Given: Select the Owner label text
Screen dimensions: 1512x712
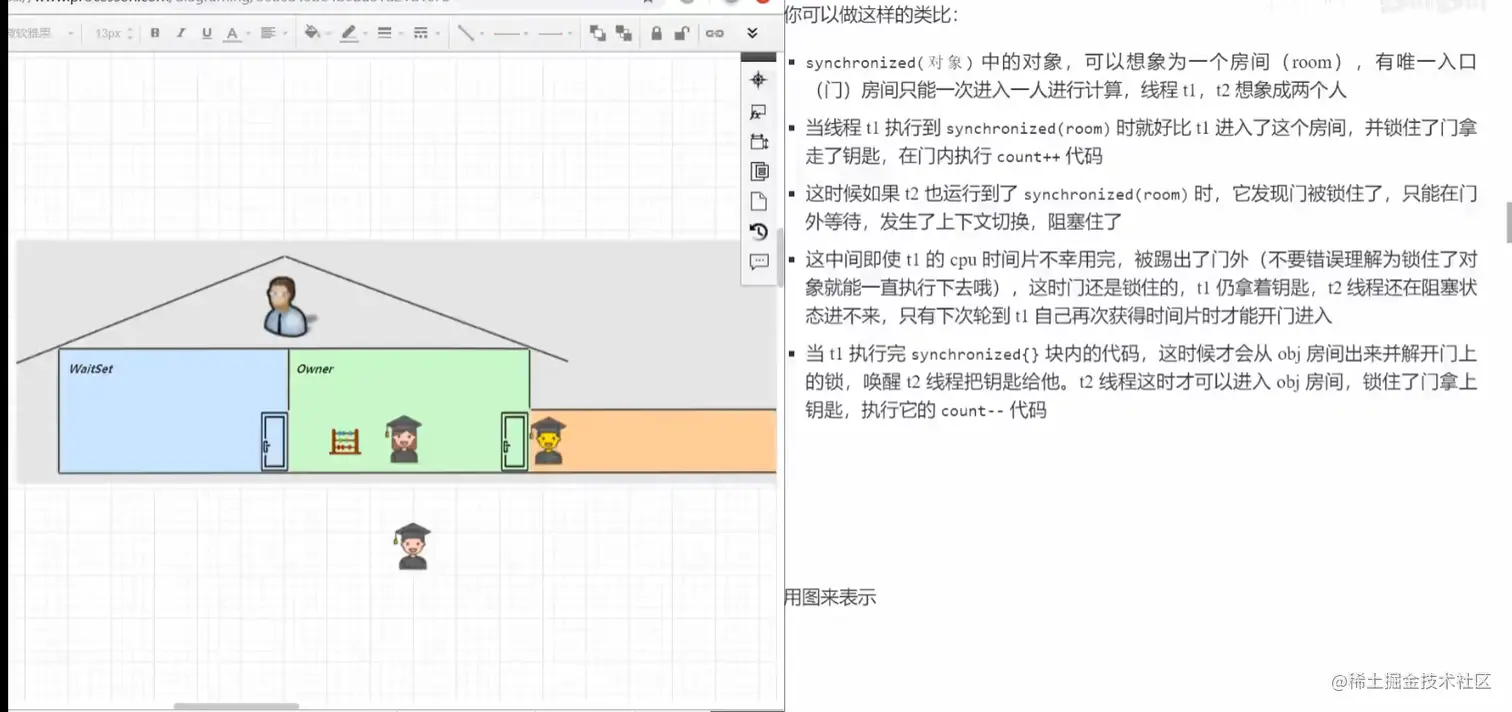Looking at the screenshot, I should pos(315,369).
